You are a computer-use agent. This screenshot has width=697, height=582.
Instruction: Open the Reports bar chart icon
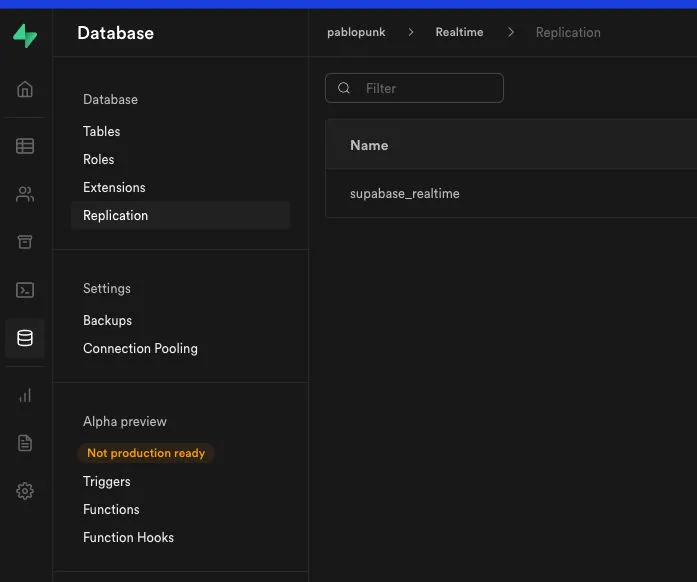click(25, 395)
